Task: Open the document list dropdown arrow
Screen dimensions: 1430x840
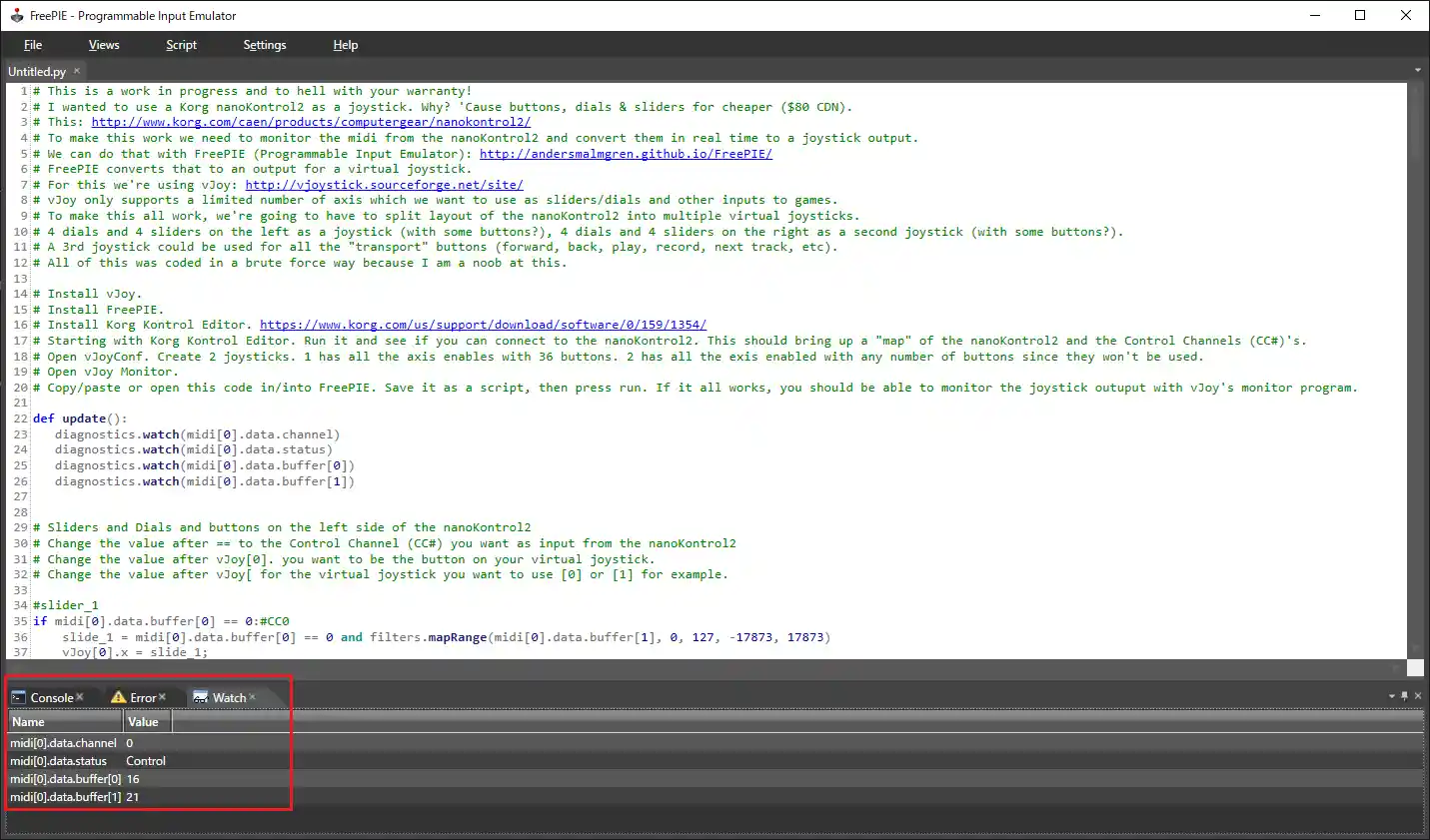Action: click(x=1417, y=71)
